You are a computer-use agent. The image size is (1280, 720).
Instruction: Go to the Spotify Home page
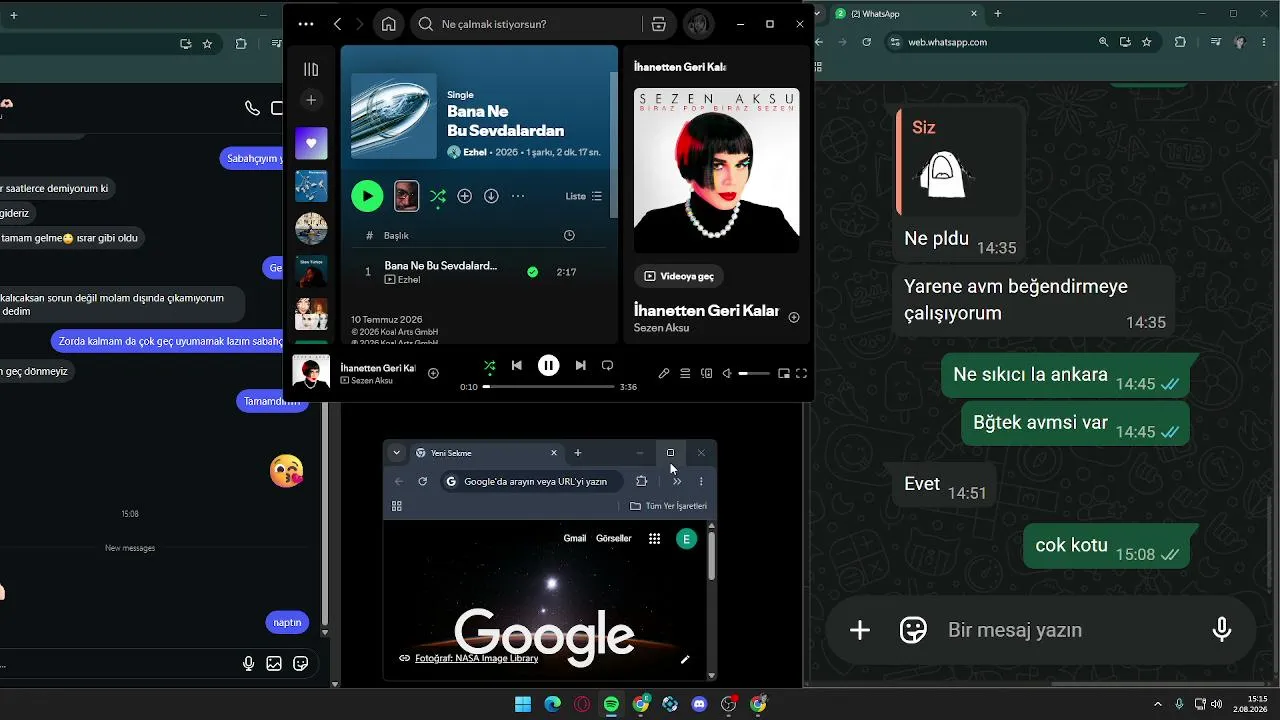coord(388,24)
